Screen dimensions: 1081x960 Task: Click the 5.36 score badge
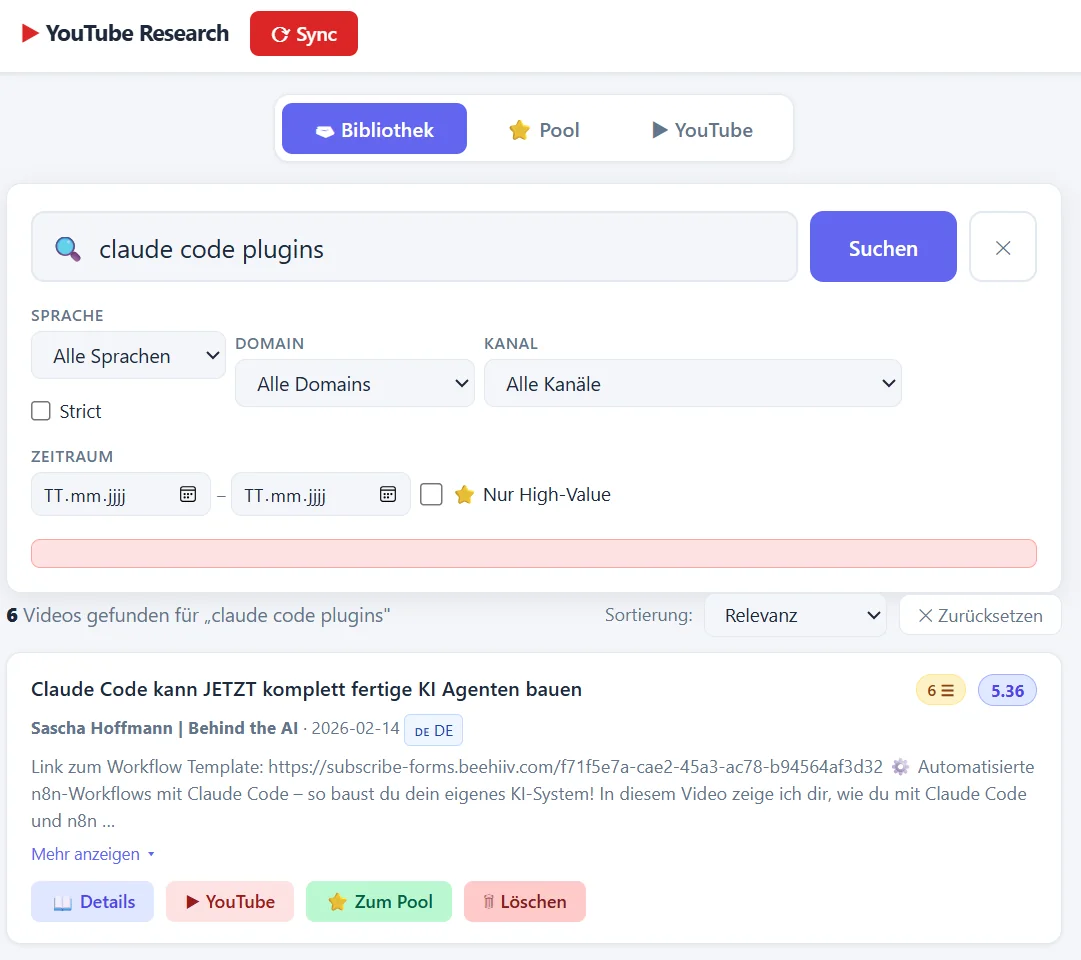pyautogui.click(x=1007, y=690)
